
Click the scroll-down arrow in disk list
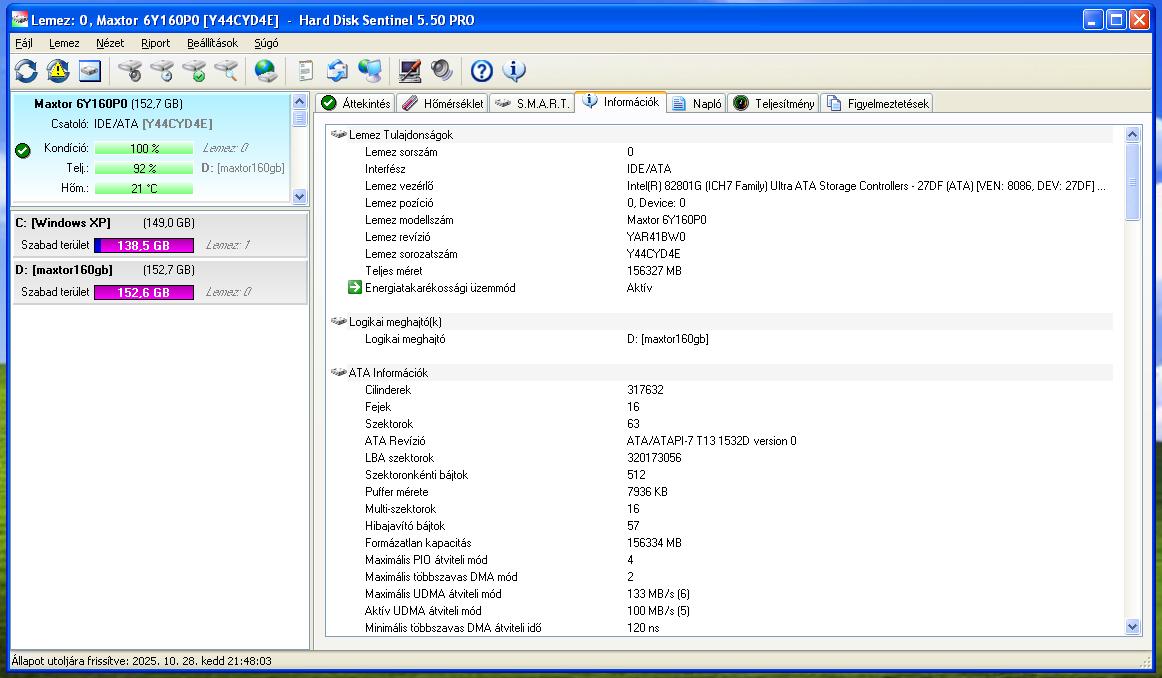point(300,197)
